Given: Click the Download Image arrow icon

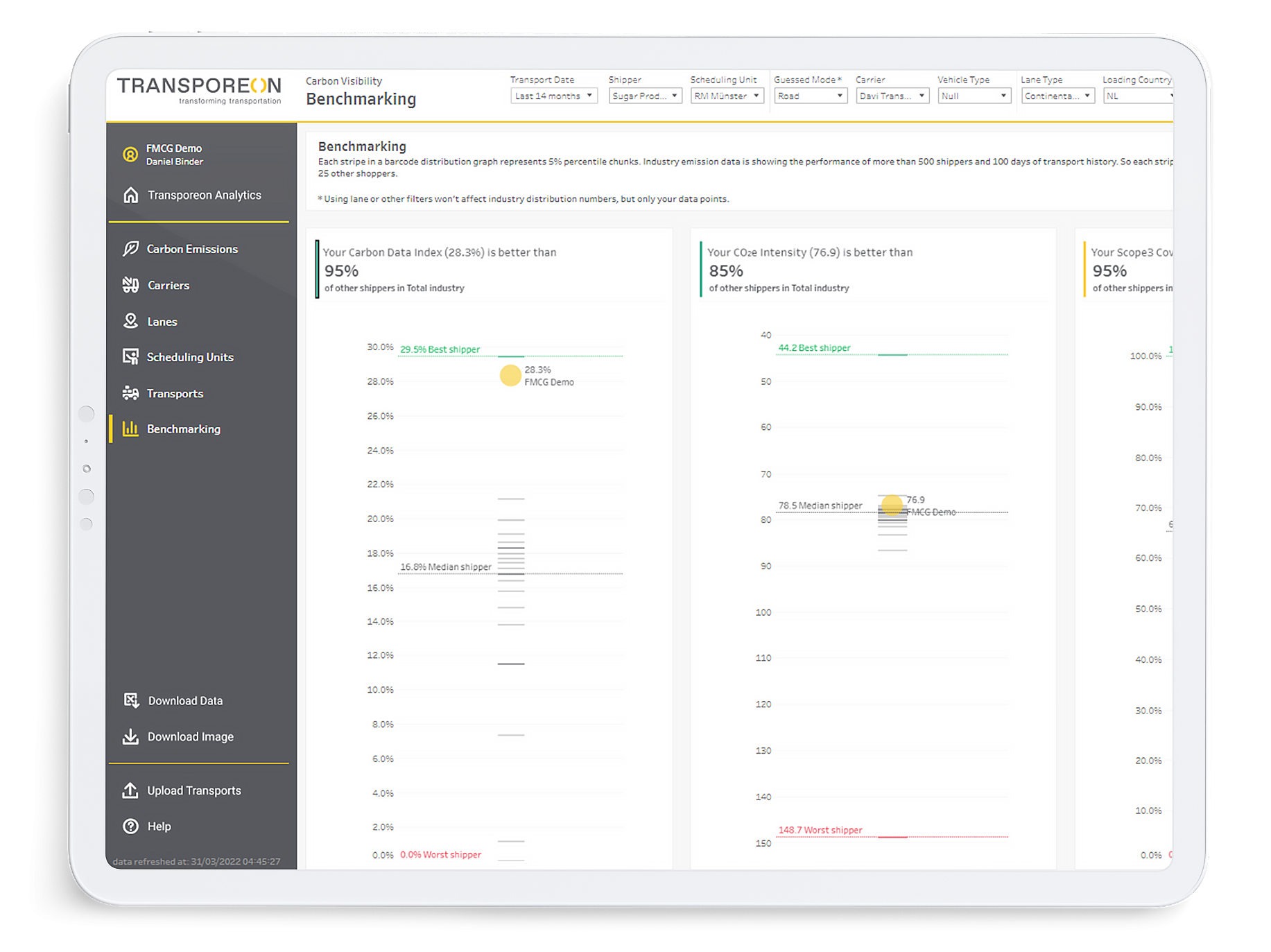Looking at the screenshot, I should pos(130,736).
